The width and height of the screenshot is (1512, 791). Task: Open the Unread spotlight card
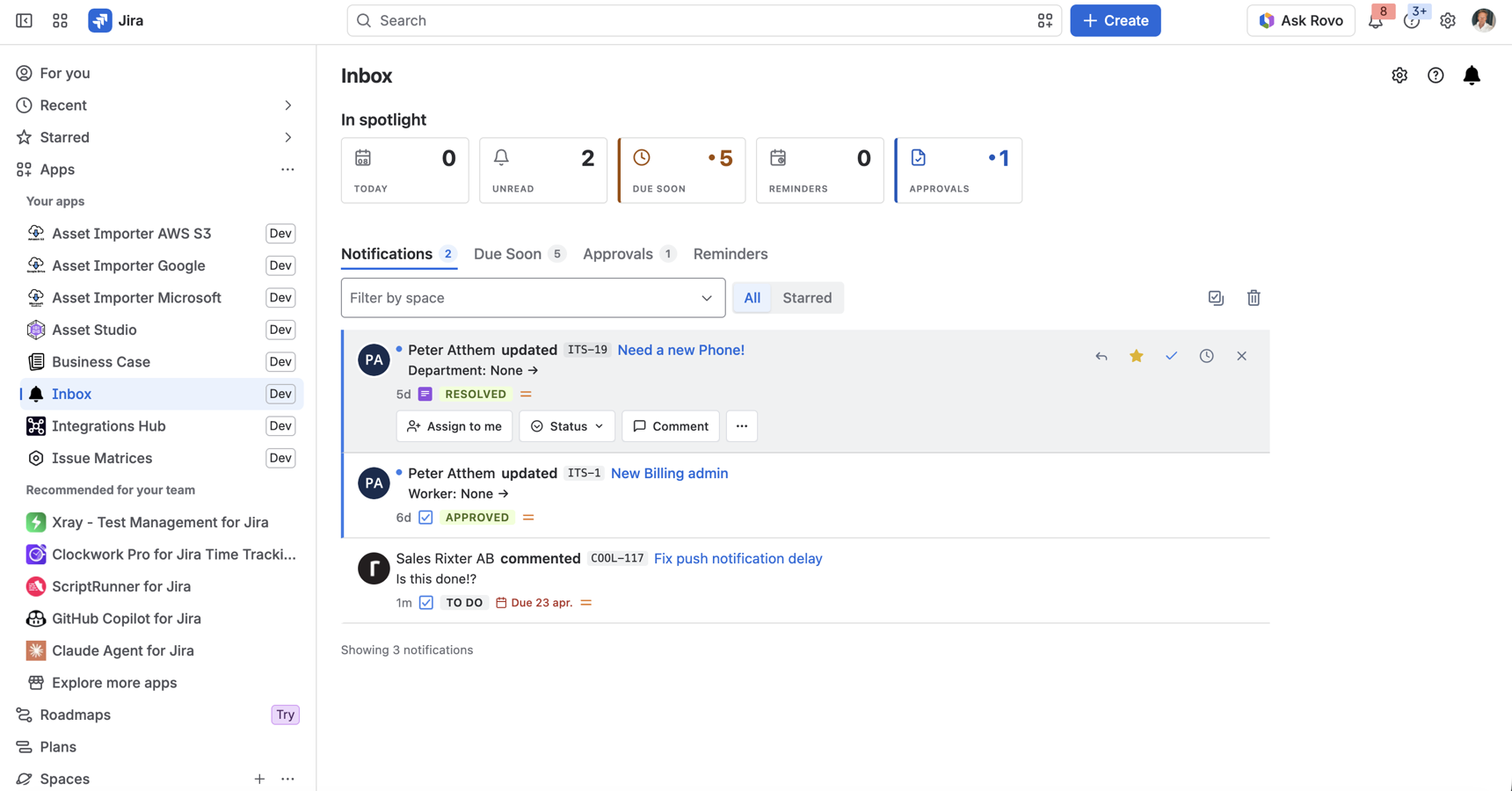(x=543, y=171)
